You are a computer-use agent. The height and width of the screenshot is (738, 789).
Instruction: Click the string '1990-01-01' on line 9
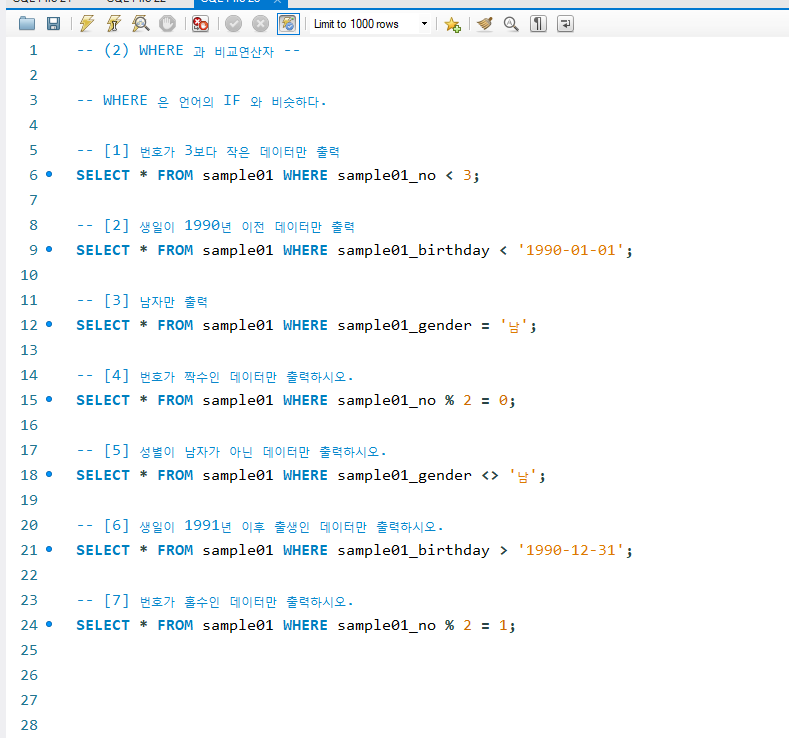click(x=571, y=251)
